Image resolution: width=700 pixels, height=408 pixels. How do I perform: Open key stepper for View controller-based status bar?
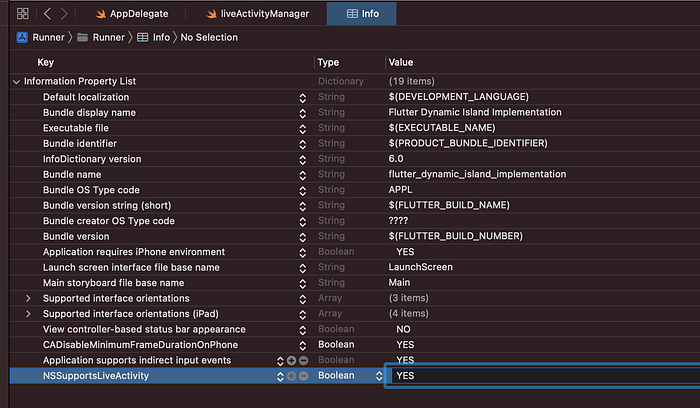(x=303, y=330)
